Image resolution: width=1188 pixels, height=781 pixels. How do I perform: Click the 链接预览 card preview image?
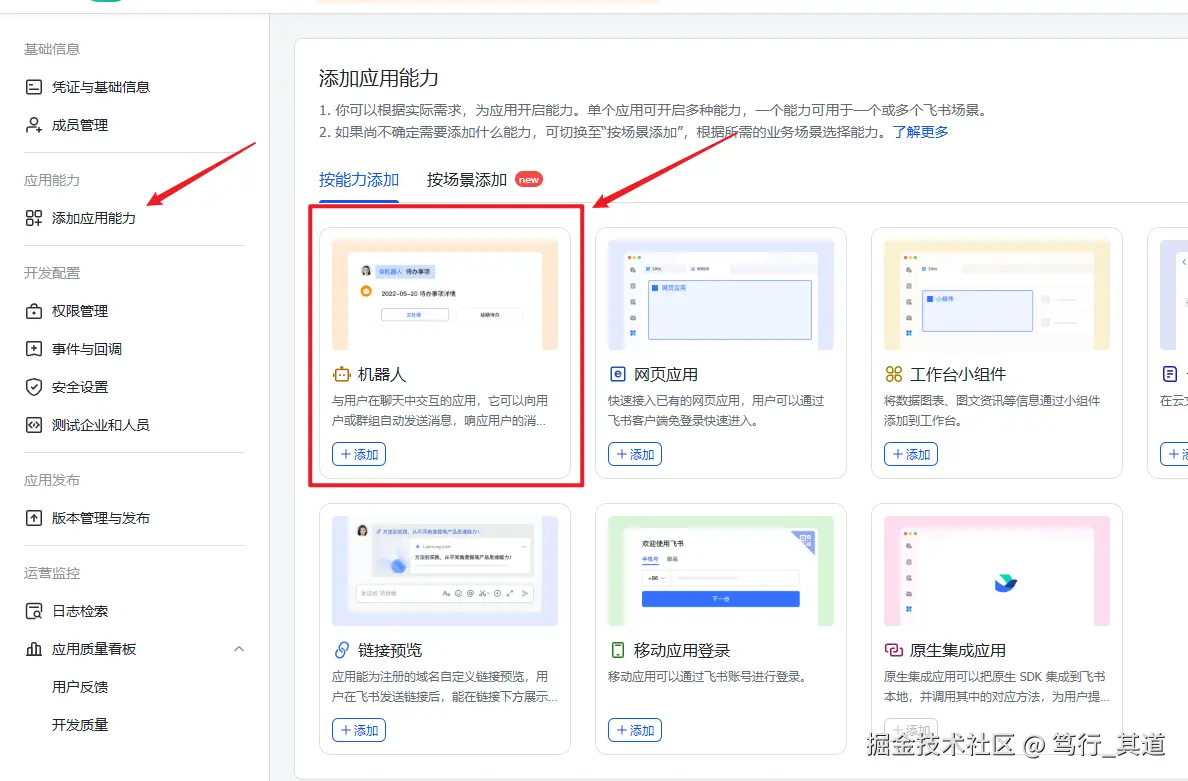coord(445,570)
